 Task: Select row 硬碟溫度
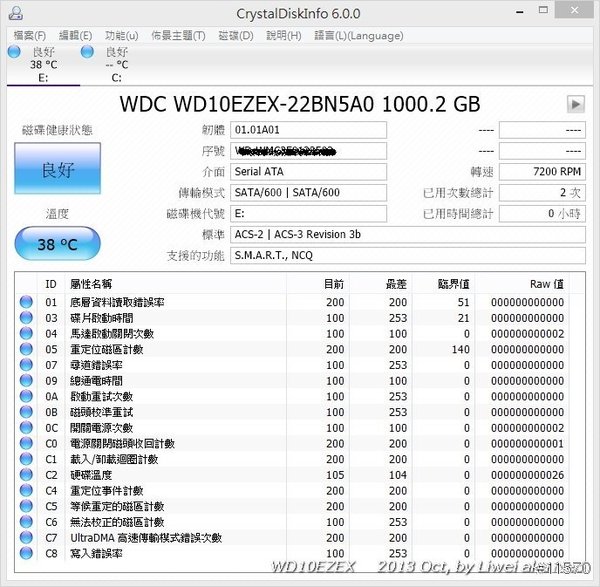pyautogui.click(x=293, y=475)
